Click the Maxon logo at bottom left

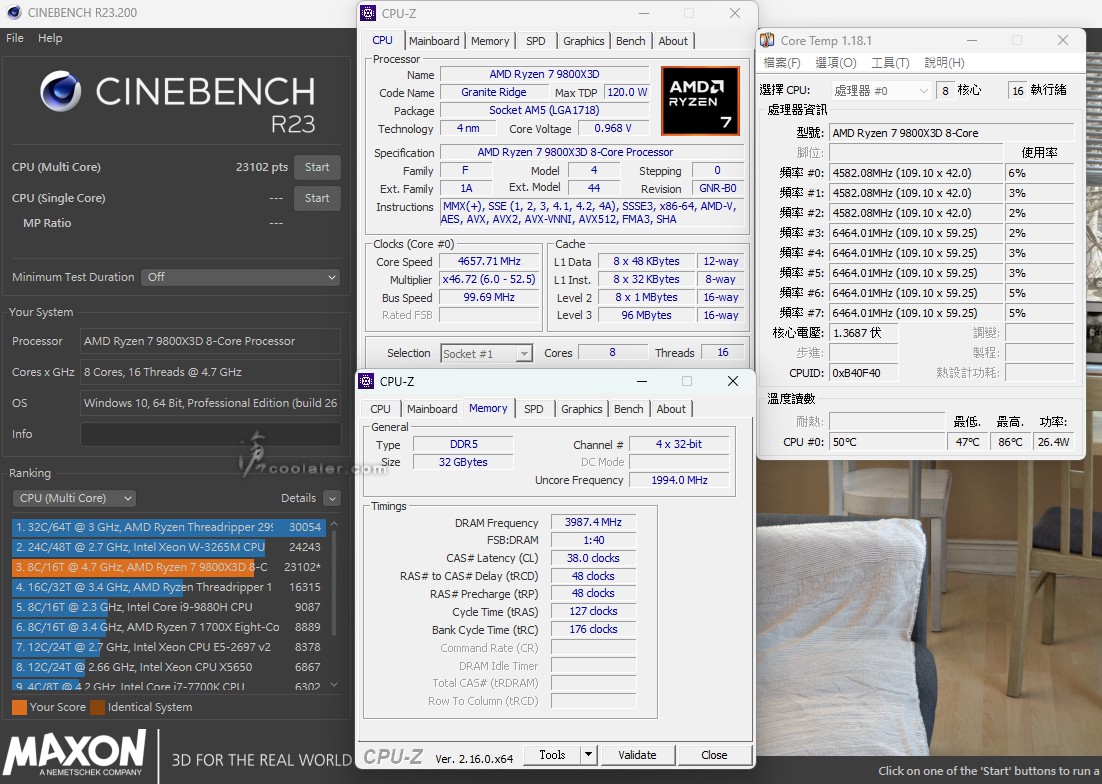coord(74,752)
